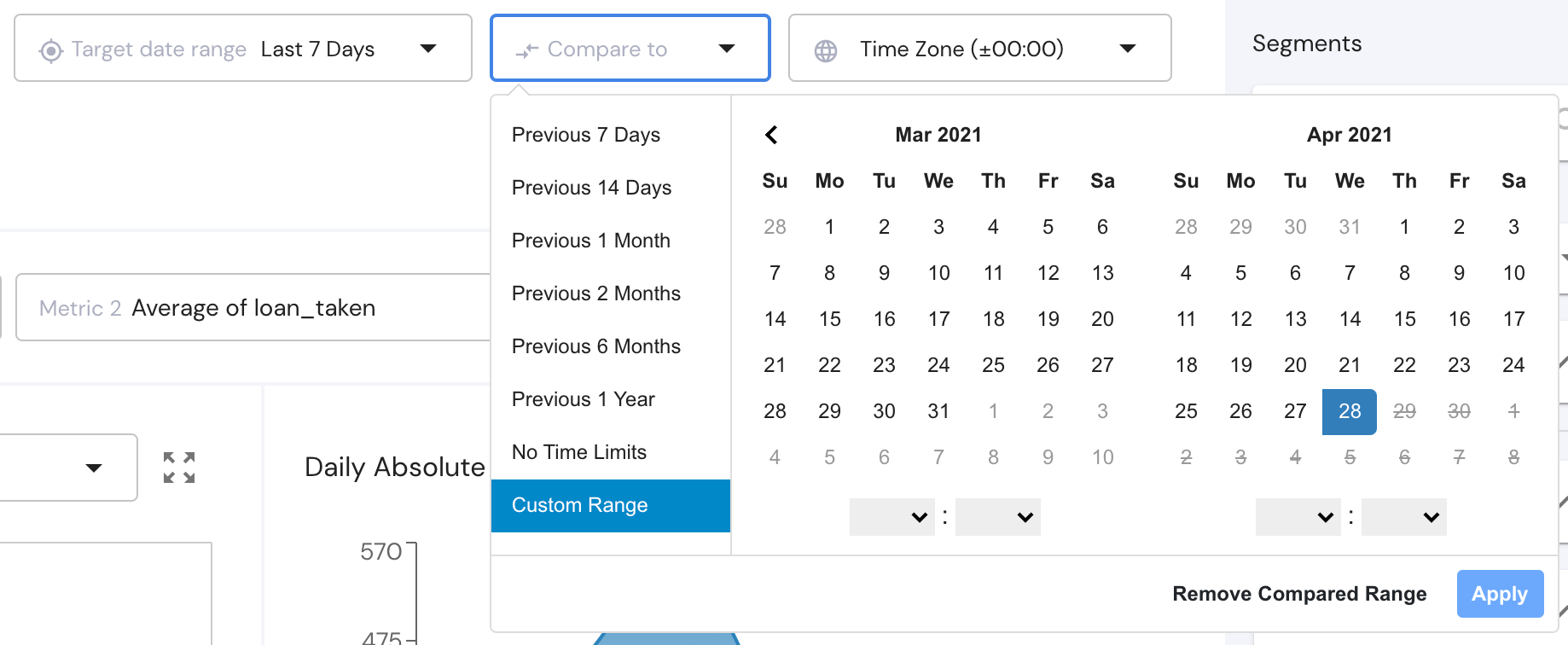Open the March calendar minute selector
Screen dimensions: 1568x645
tap(997, 517)
